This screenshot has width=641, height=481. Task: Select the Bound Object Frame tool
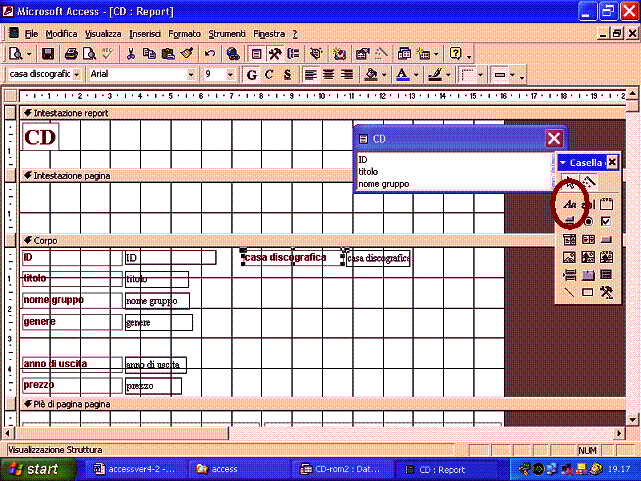tap(607, 257)
